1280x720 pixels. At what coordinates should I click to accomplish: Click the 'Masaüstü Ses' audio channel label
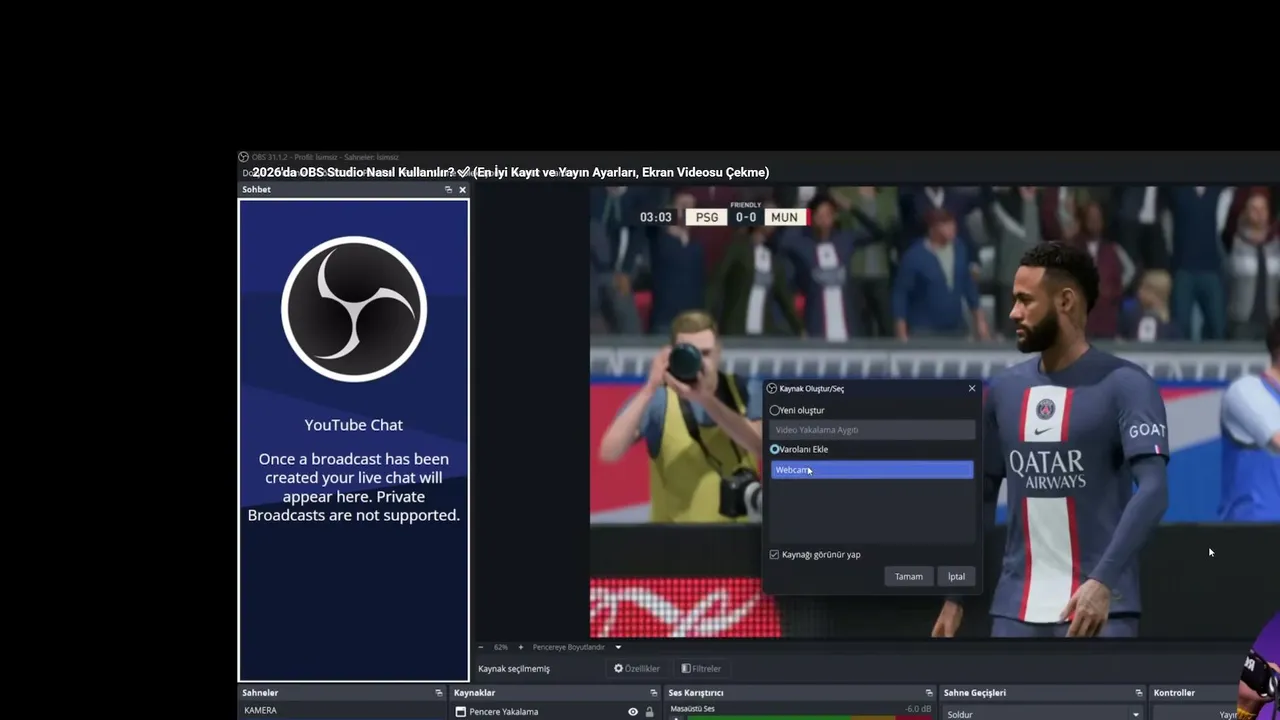pyautogui.click(x=693, y=709)
